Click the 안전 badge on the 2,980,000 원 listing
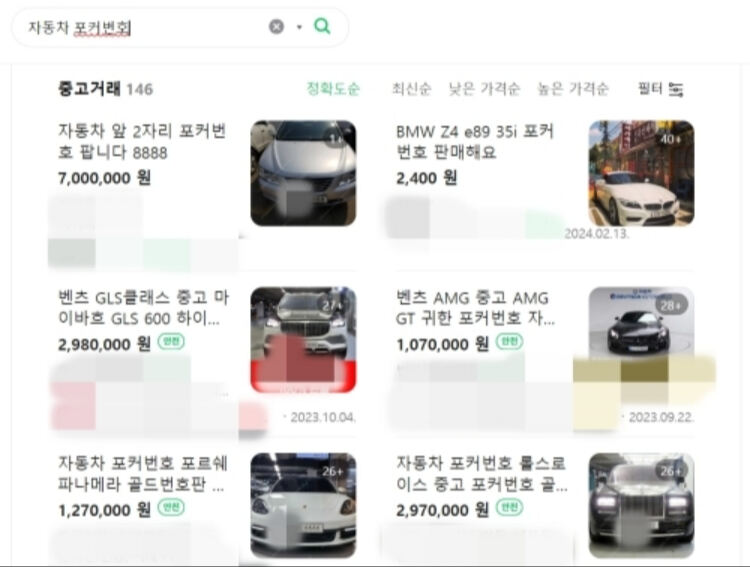The height and width of the screenshot is (567, 750). [x=172, y=342]
